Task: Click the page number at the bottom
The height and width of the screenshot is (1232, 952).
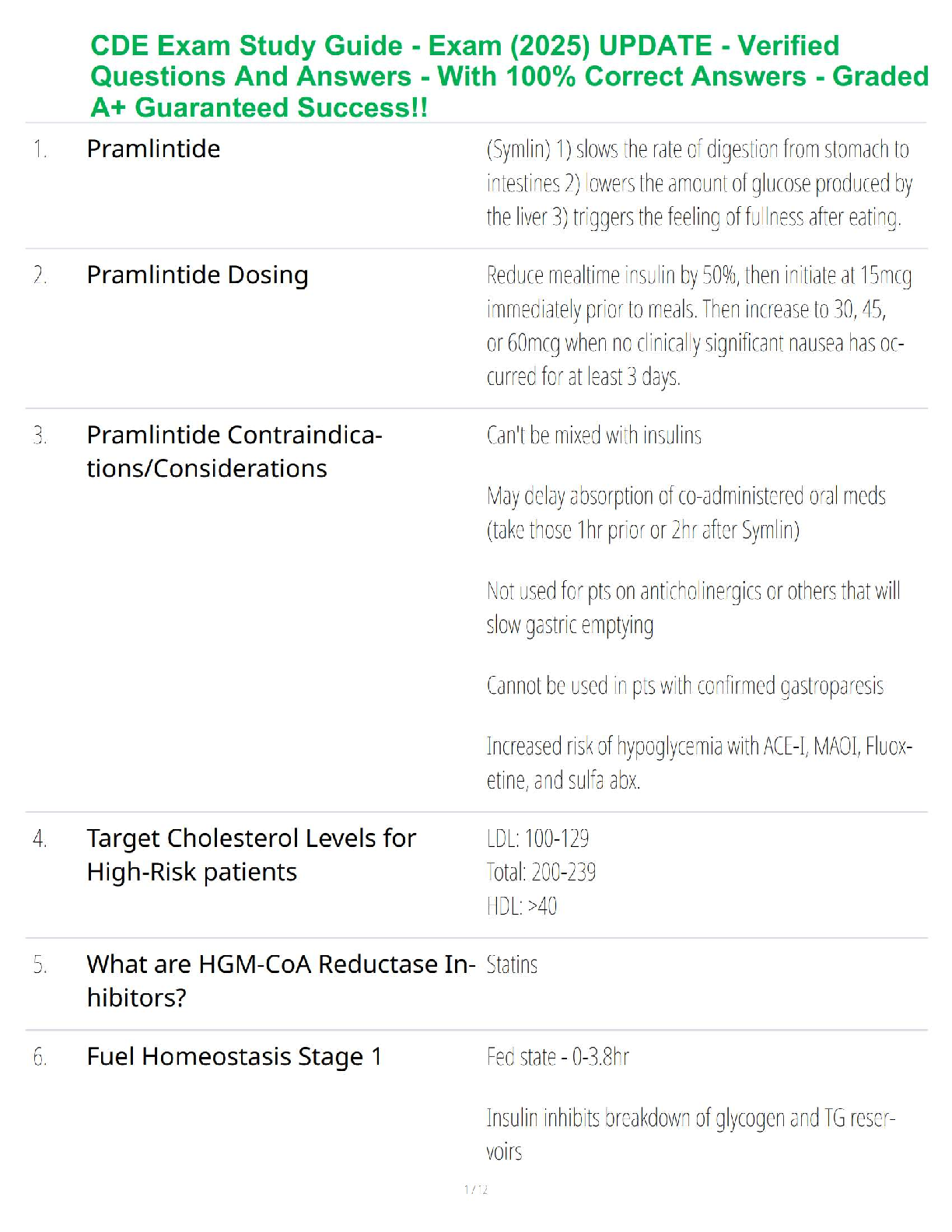Action: tap(476, 1189)
